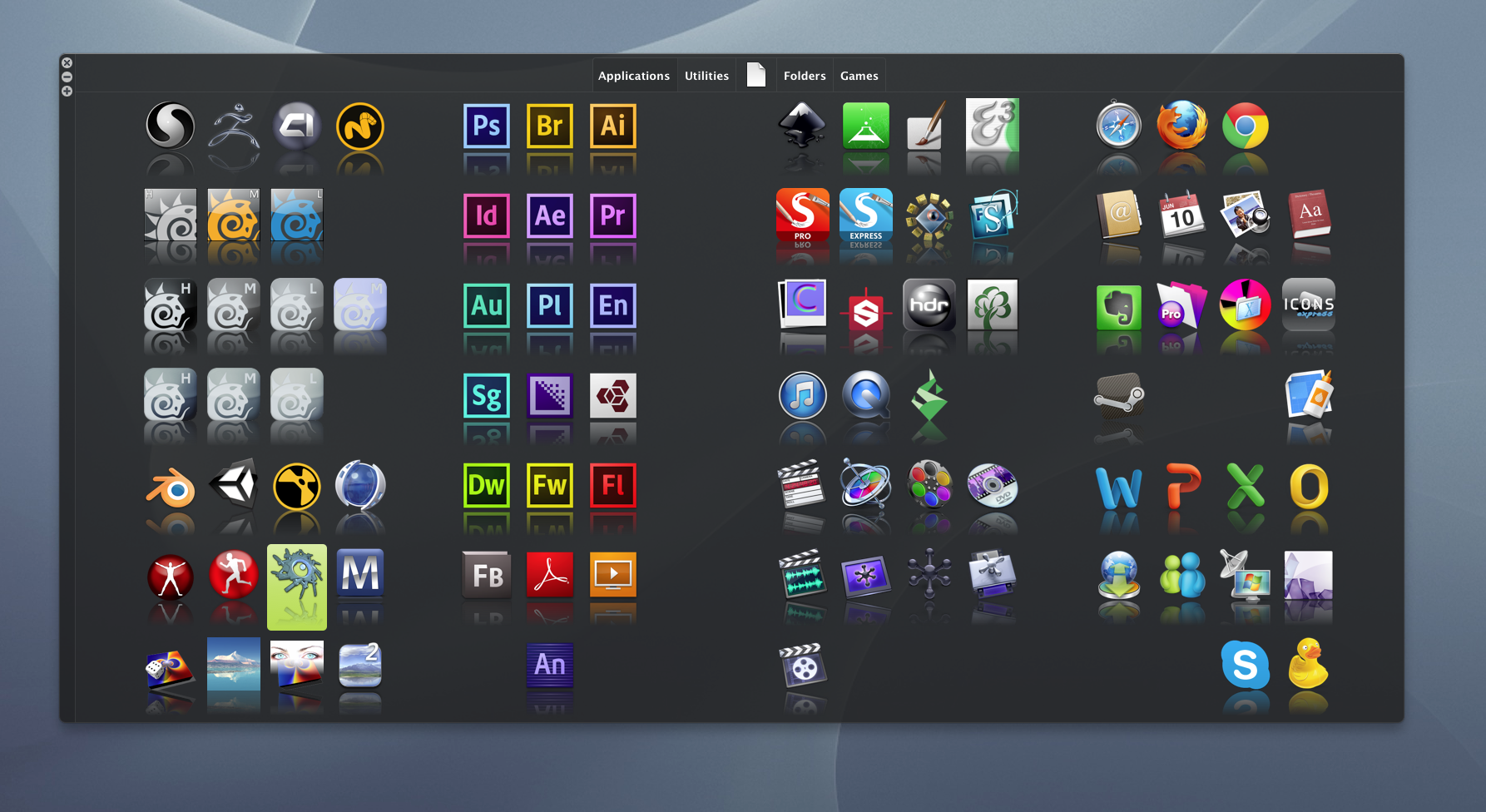This screenshot has height=812, width=1486.
Task: Launch Safari browser
Action: [1119, 126]
